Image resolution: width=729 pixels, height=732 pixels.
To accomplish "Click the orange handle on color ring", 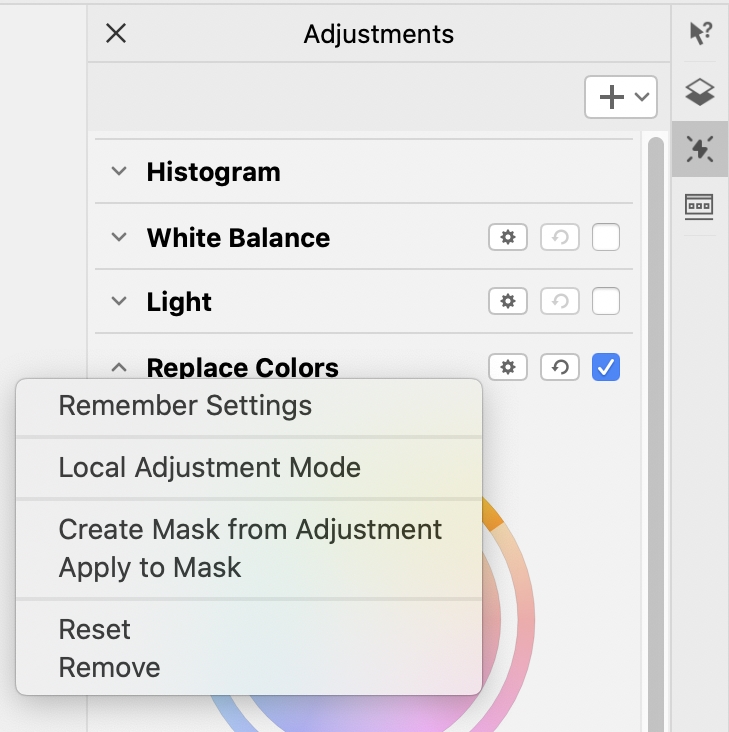I will (x=490, y=516).
